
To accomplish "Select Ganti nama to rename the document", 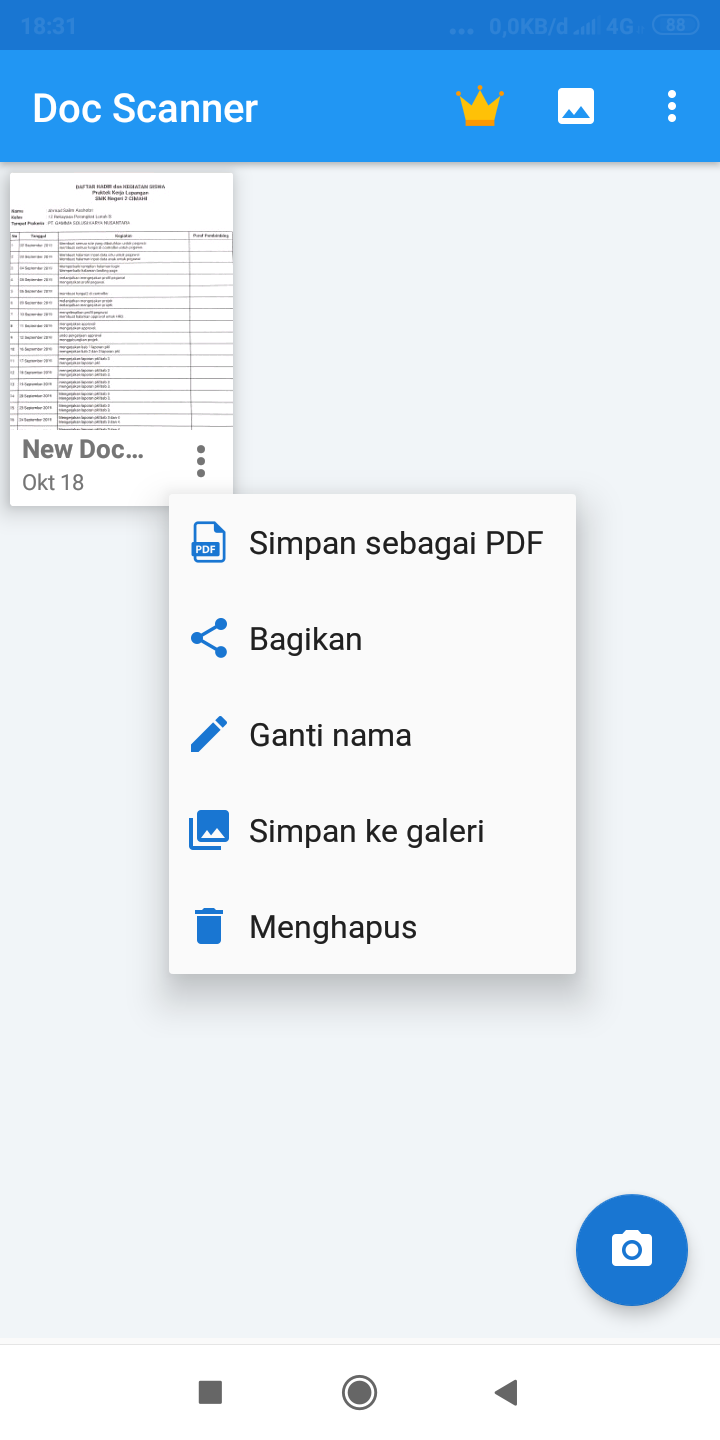I will coord(330,733).
